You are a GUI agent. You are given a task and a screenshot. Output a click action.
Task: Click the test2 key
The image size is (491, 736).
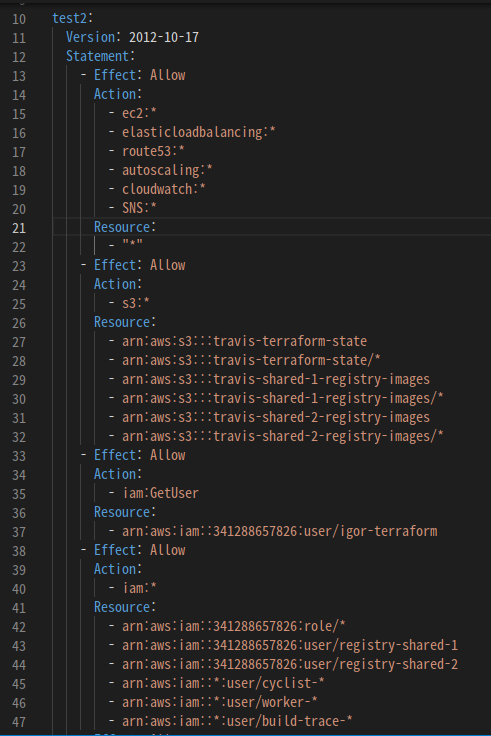[x=69, y=18]
